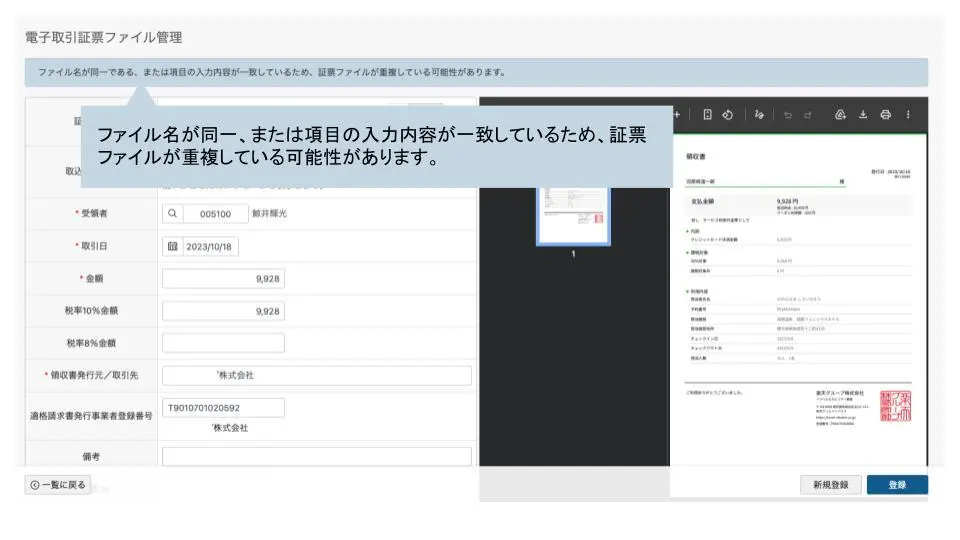Click the 適格請求書発行事業者登録番号 label
This screenshot has height=540, width=960.
click(x=91, y=416)
